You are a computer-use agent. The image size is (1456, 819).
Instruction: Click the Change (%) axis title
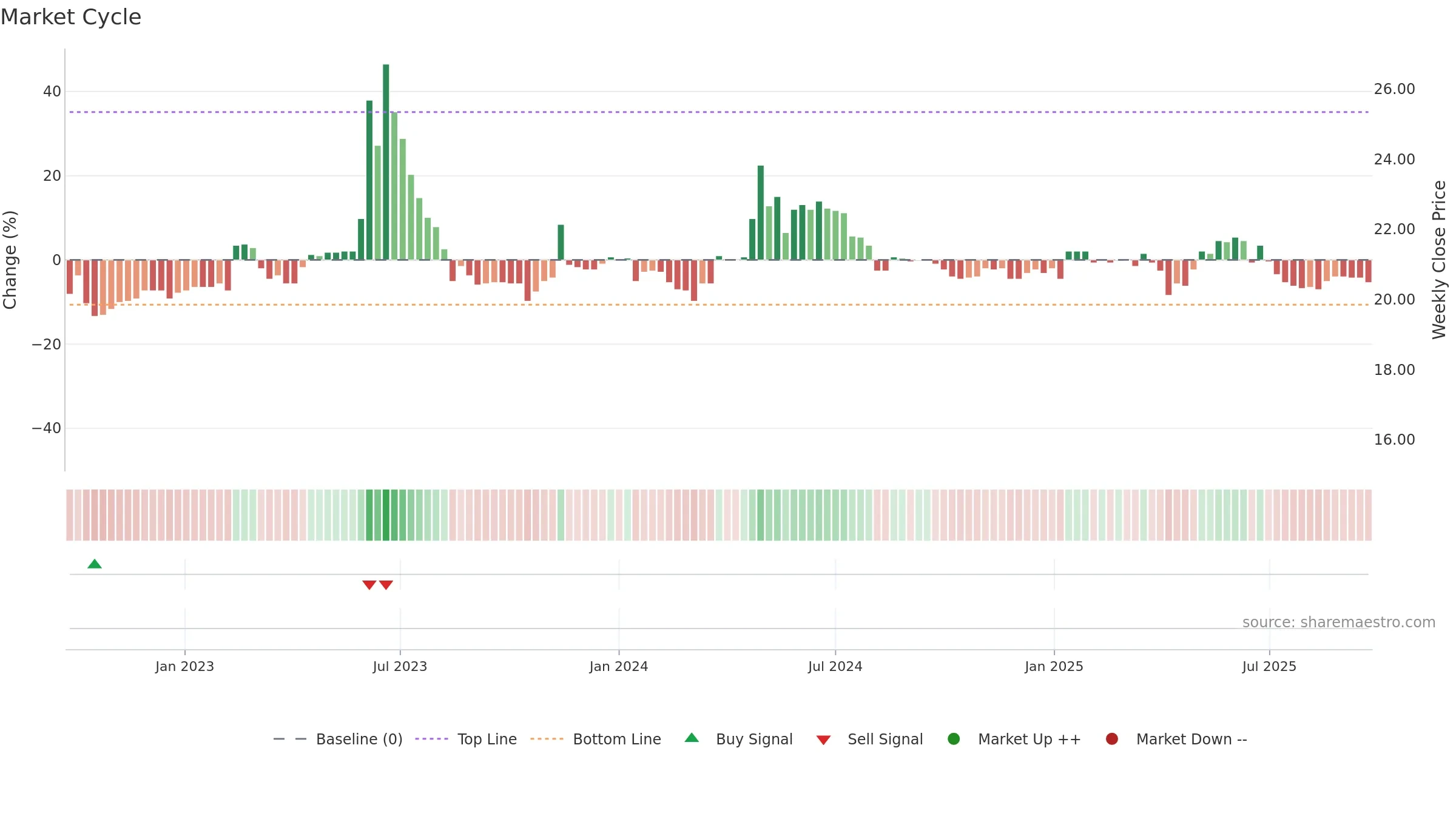[10, 260]
